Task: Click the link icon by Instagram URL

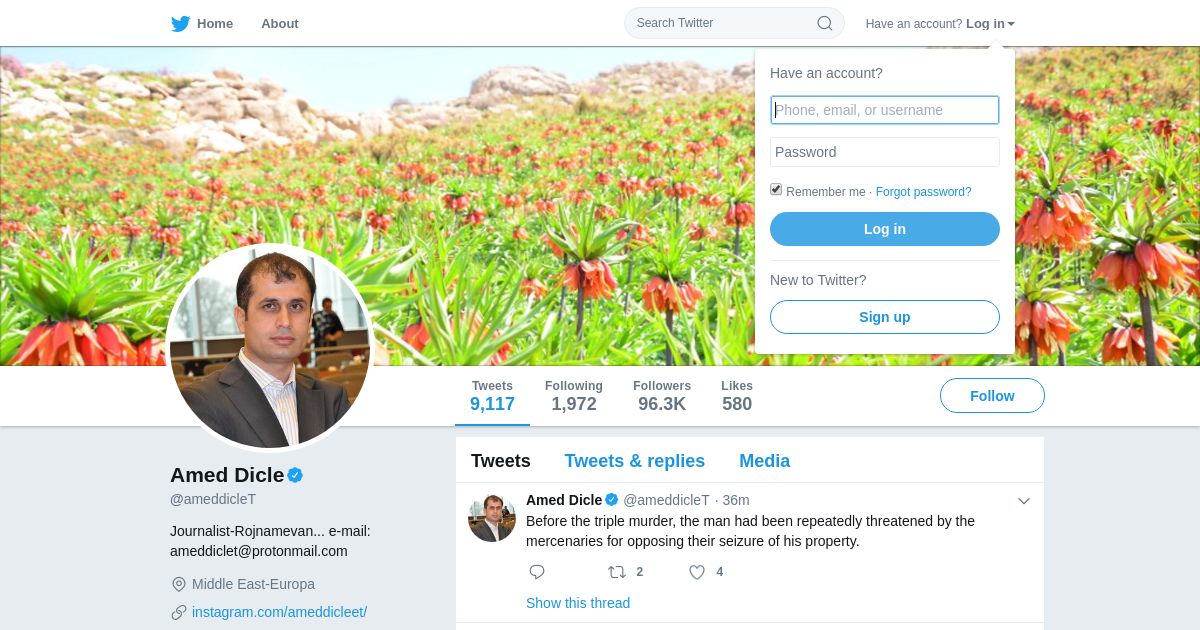Action: (x=179, y=612)
